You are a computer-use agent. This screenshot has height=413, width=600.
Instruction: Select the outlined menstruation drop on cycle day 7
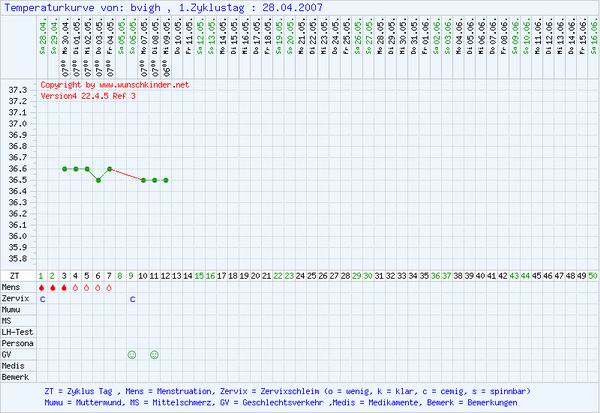[109, 287]
